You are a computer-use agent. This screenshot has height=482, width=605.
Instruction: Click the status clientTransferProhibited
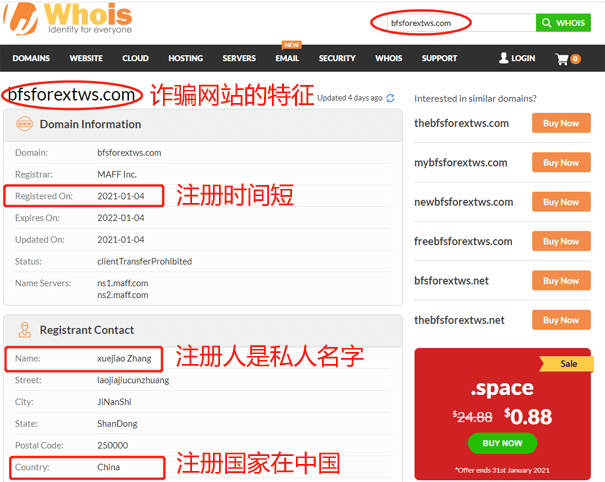point(144,261)
